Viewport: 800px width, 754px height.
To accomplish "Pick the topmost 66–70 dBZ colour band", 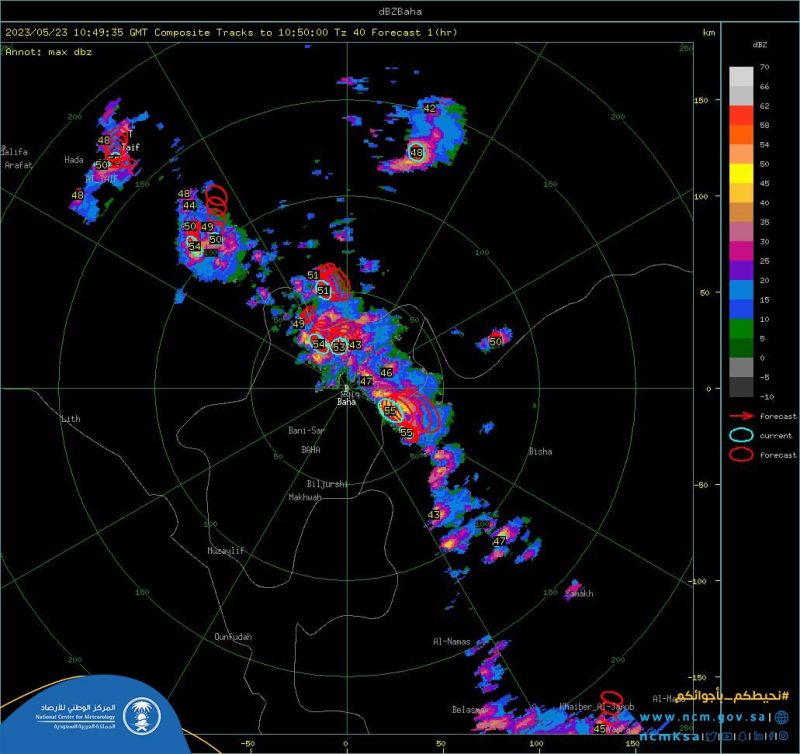I will click(x=741, y=76).
